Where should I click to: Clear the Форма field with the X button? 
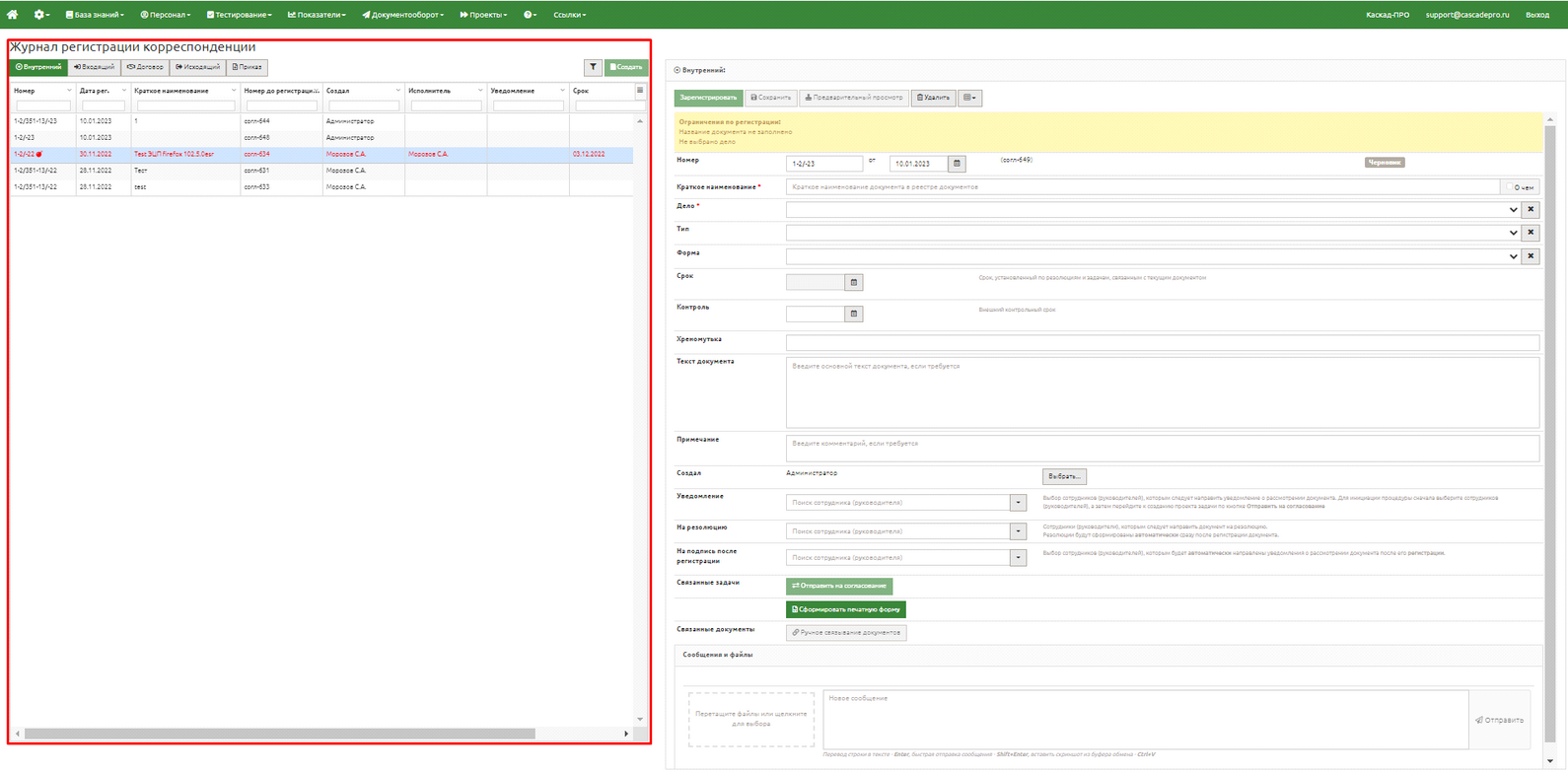1531,256
